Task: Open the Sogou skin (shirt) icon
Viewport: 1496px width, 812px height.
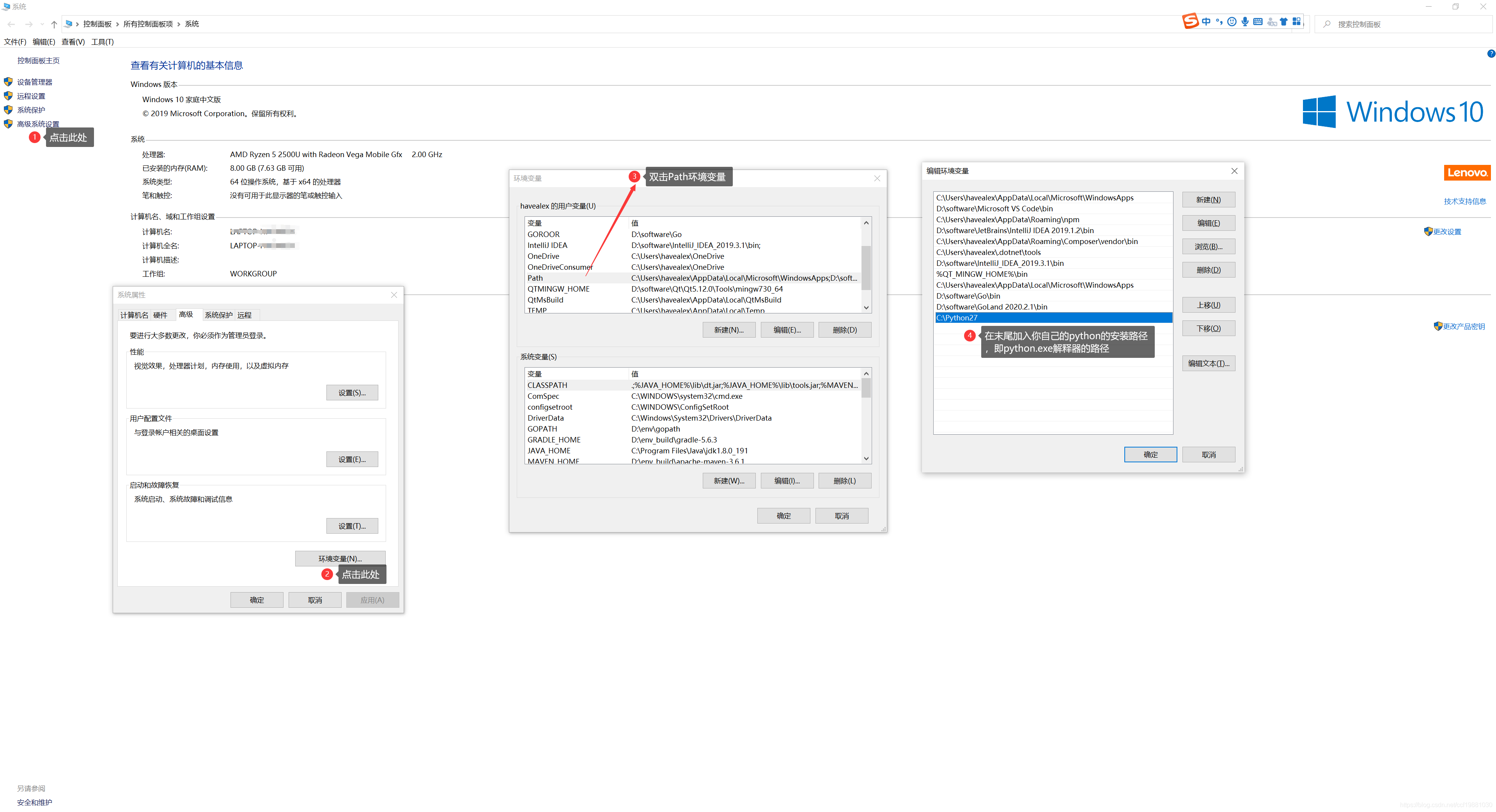Action: pyautogui.click(x=1283, y=22)
